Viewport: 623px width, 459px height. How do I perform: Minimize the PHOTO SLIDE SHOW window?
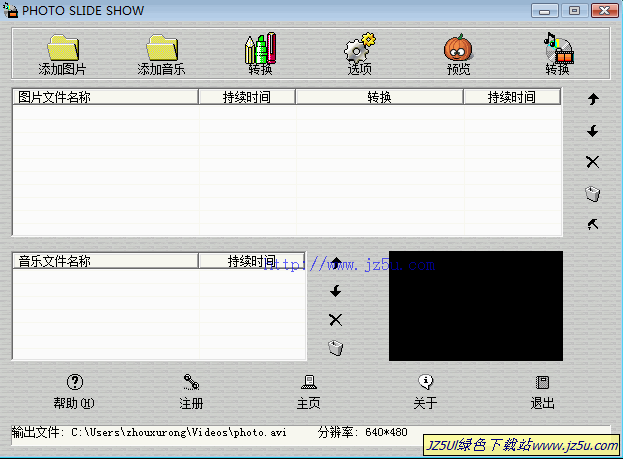544,11
